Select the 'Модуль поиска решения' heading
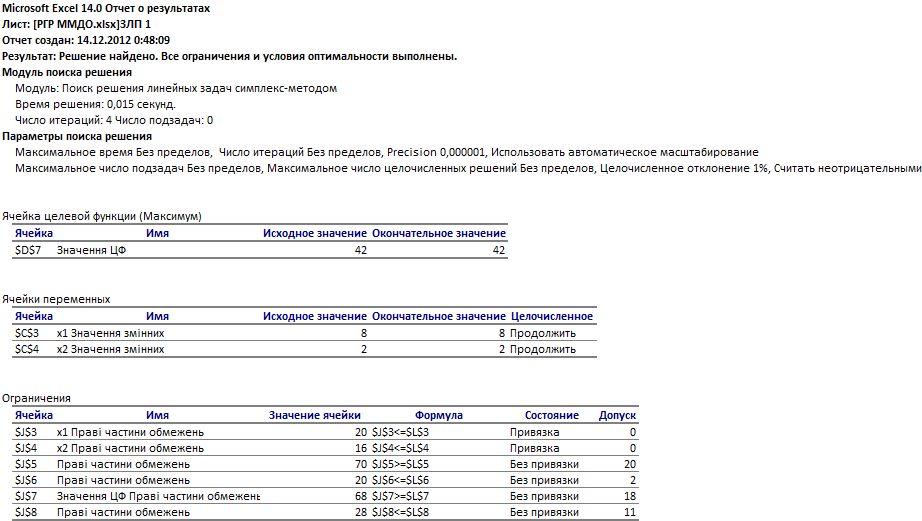This screenshot has height=521, width=922. point(67,72)
